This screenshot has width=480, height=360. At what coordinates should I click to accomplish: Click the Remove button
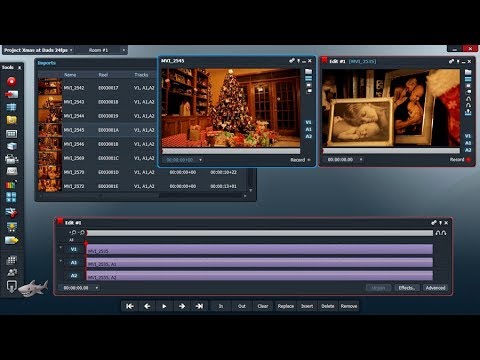(x=349, y=306)
